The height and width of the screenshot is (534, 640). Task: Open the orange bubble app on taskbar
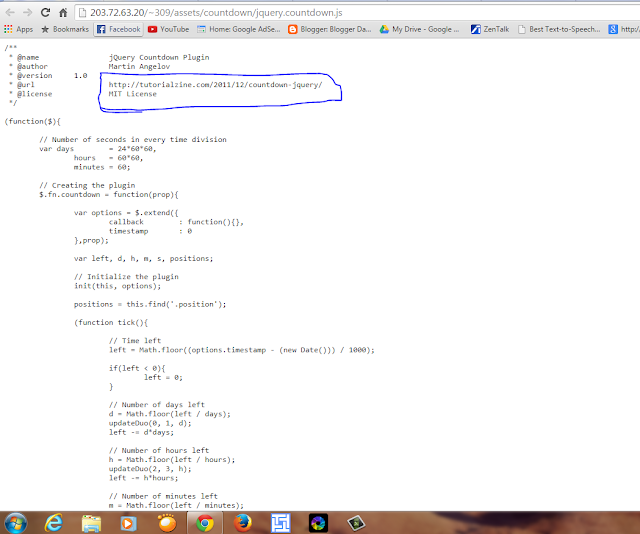167,523
